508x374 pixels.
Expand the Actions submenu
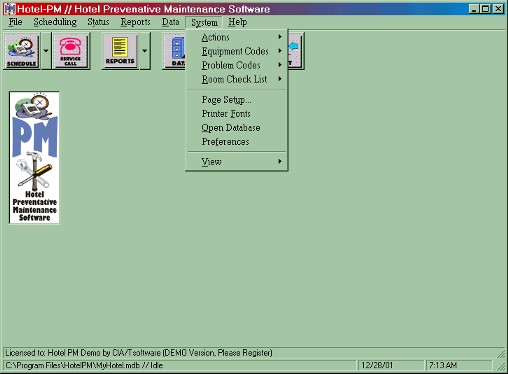click(x=237, y=37)
